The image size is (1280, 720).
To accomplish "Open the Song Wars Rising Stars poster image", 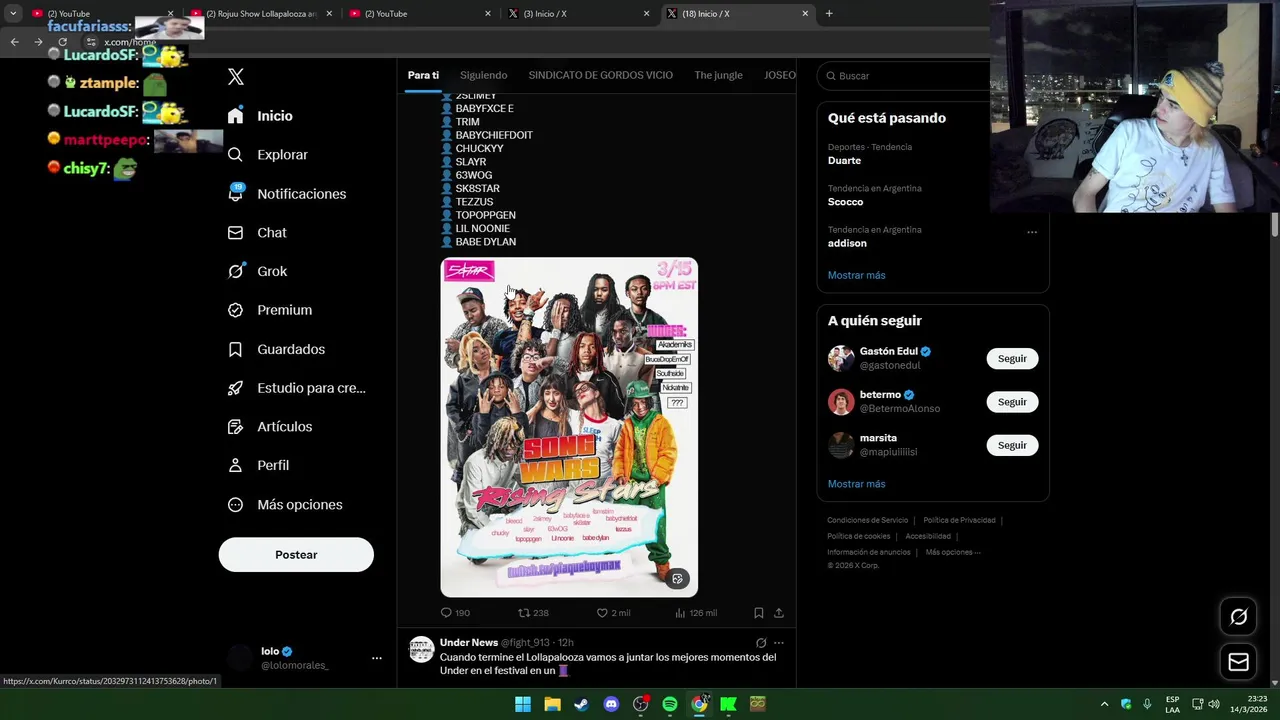I will click(569, 427).
